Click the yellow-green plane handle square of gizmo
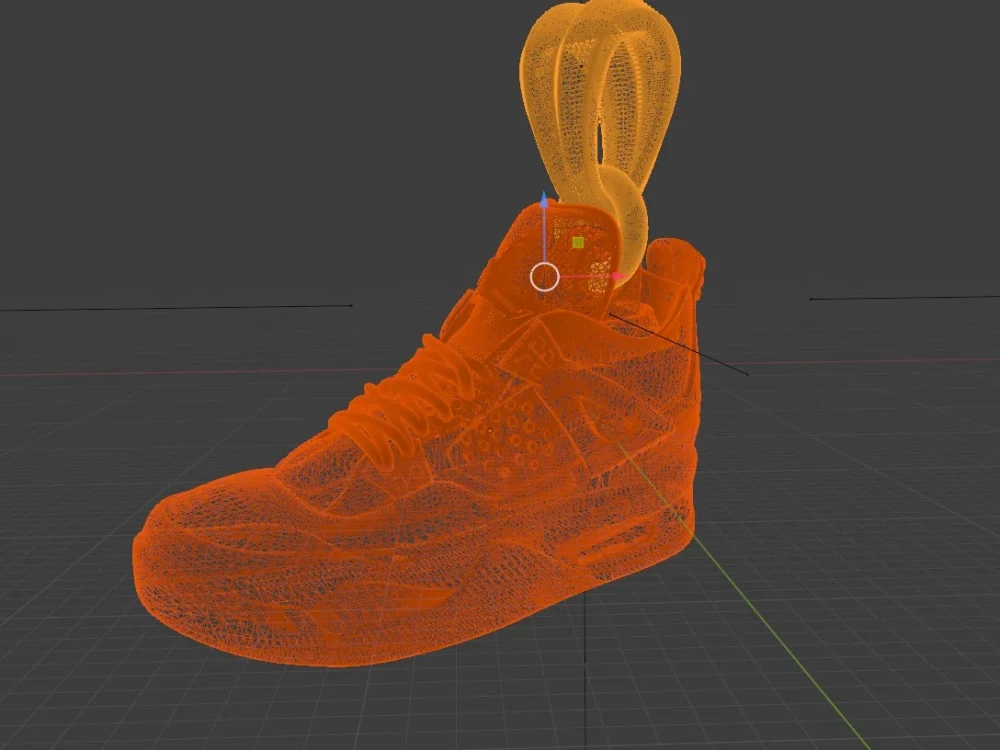 click(x=578, y=242)
